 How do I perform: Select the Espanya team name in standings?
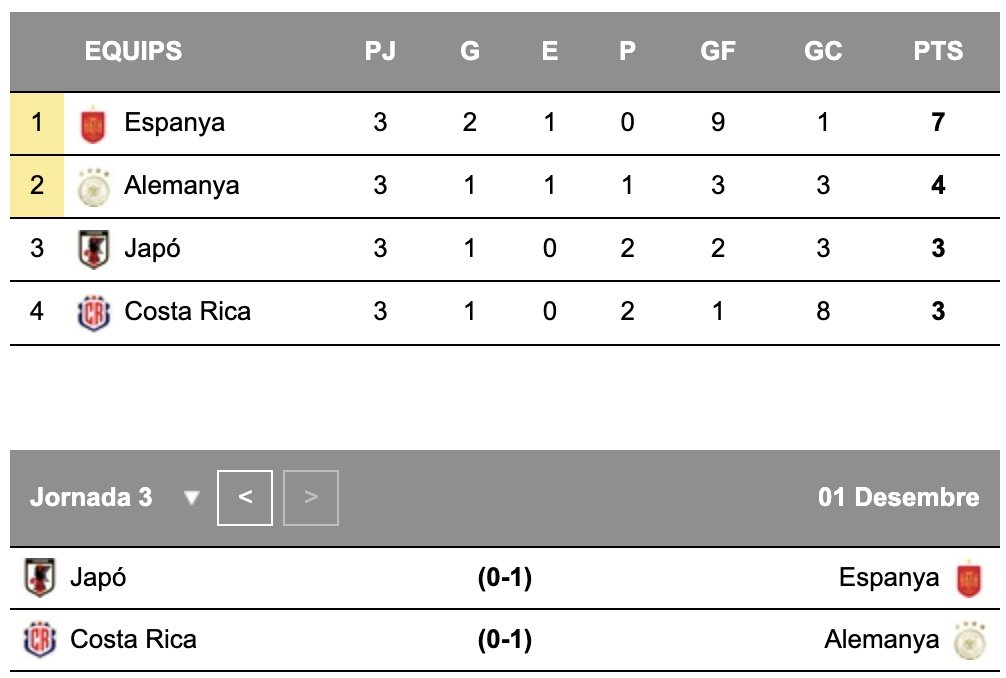[174, 123]
